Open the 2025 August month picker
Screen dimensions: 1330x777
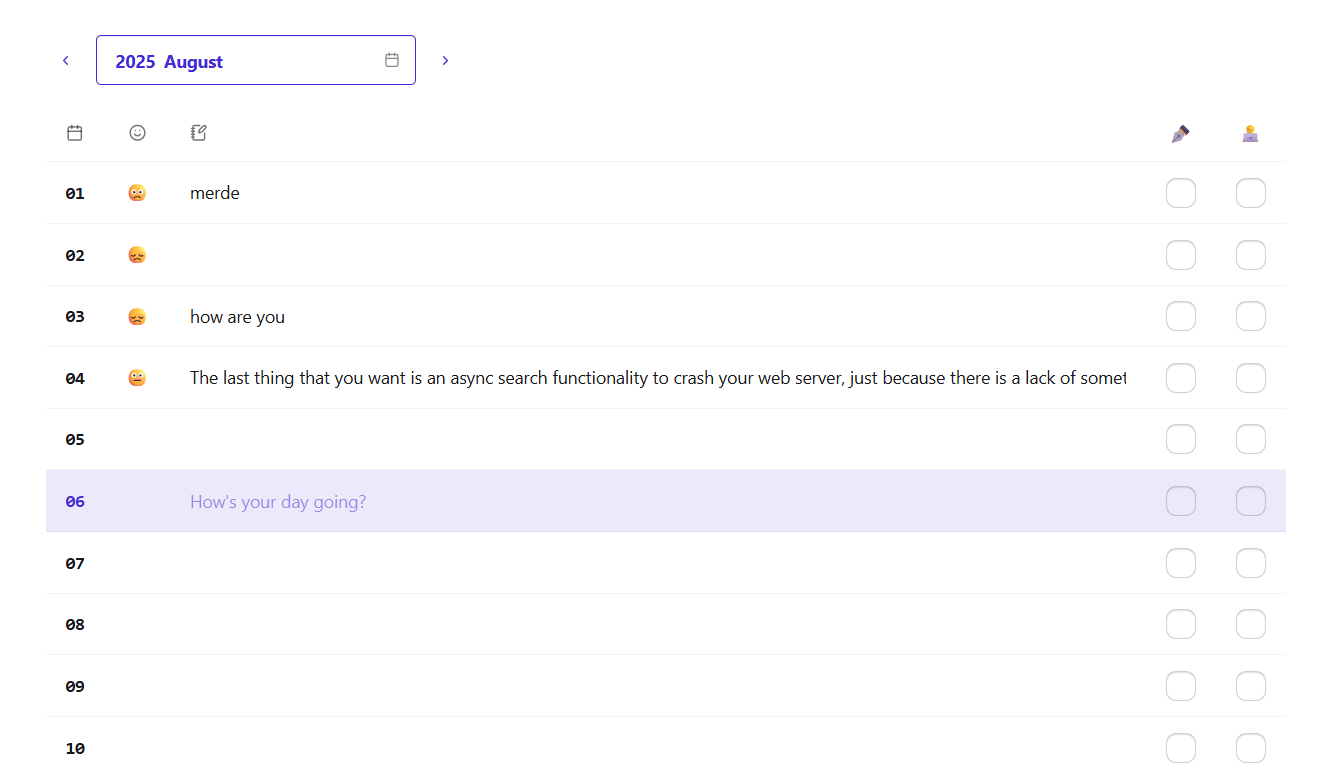240,61
